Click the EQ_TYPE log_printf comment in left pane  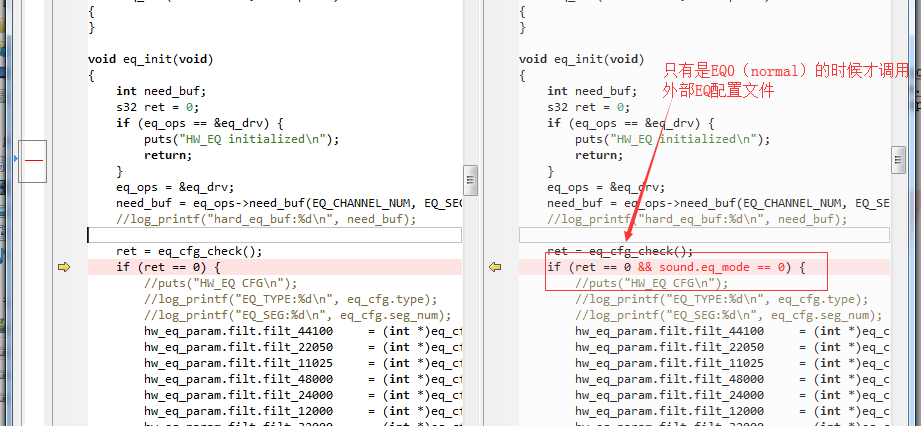click(x=291, y=299)
